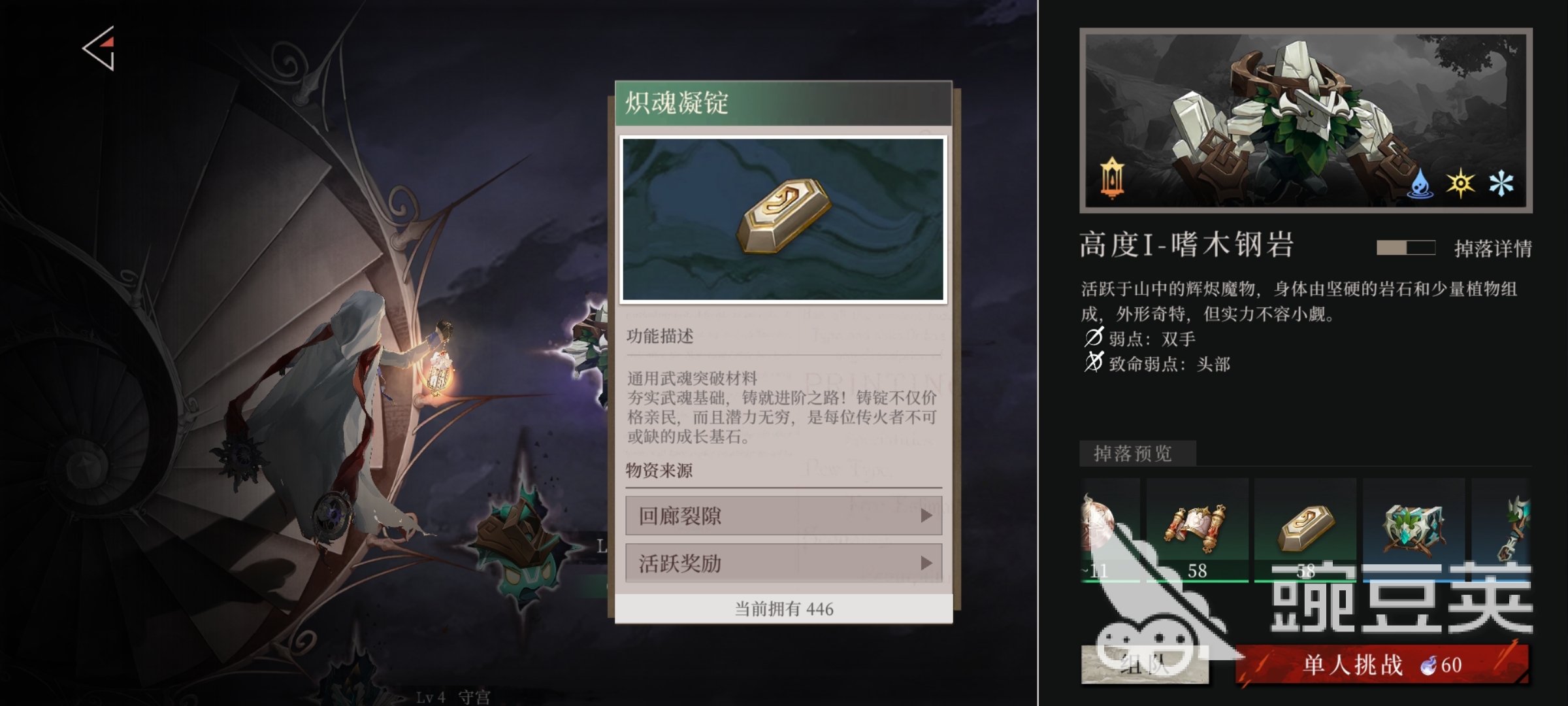Go back with the arrow icon
This screenshot has width=1568, height=706.
point(99,48)
